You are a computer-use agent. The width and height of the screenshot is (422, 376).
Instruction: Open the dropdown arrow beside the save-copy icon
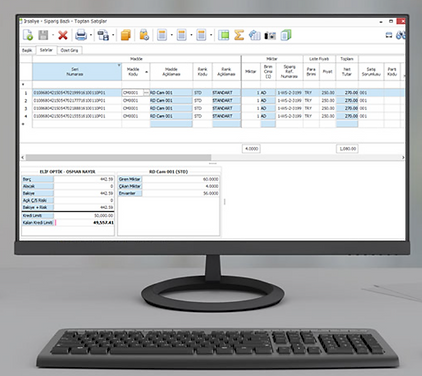pyautogui.click(x=113, y=35)
